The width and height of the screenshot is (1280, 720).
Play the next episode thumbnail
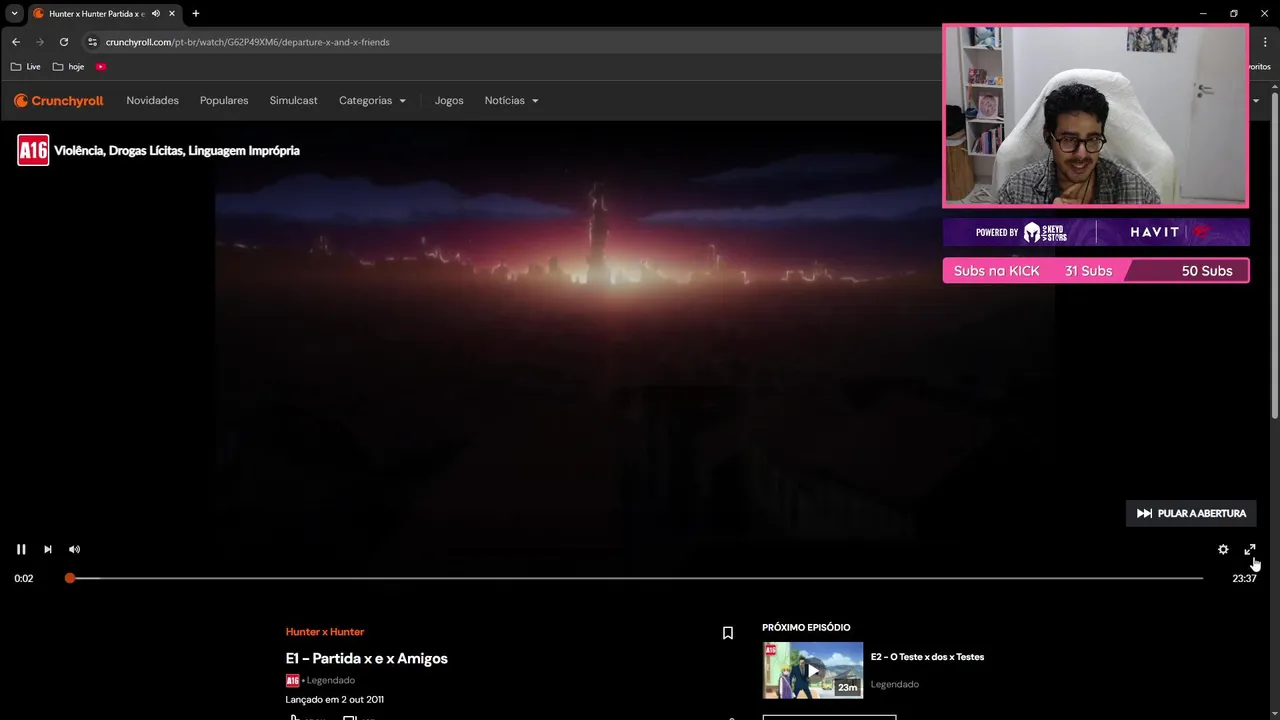(813, 670)
